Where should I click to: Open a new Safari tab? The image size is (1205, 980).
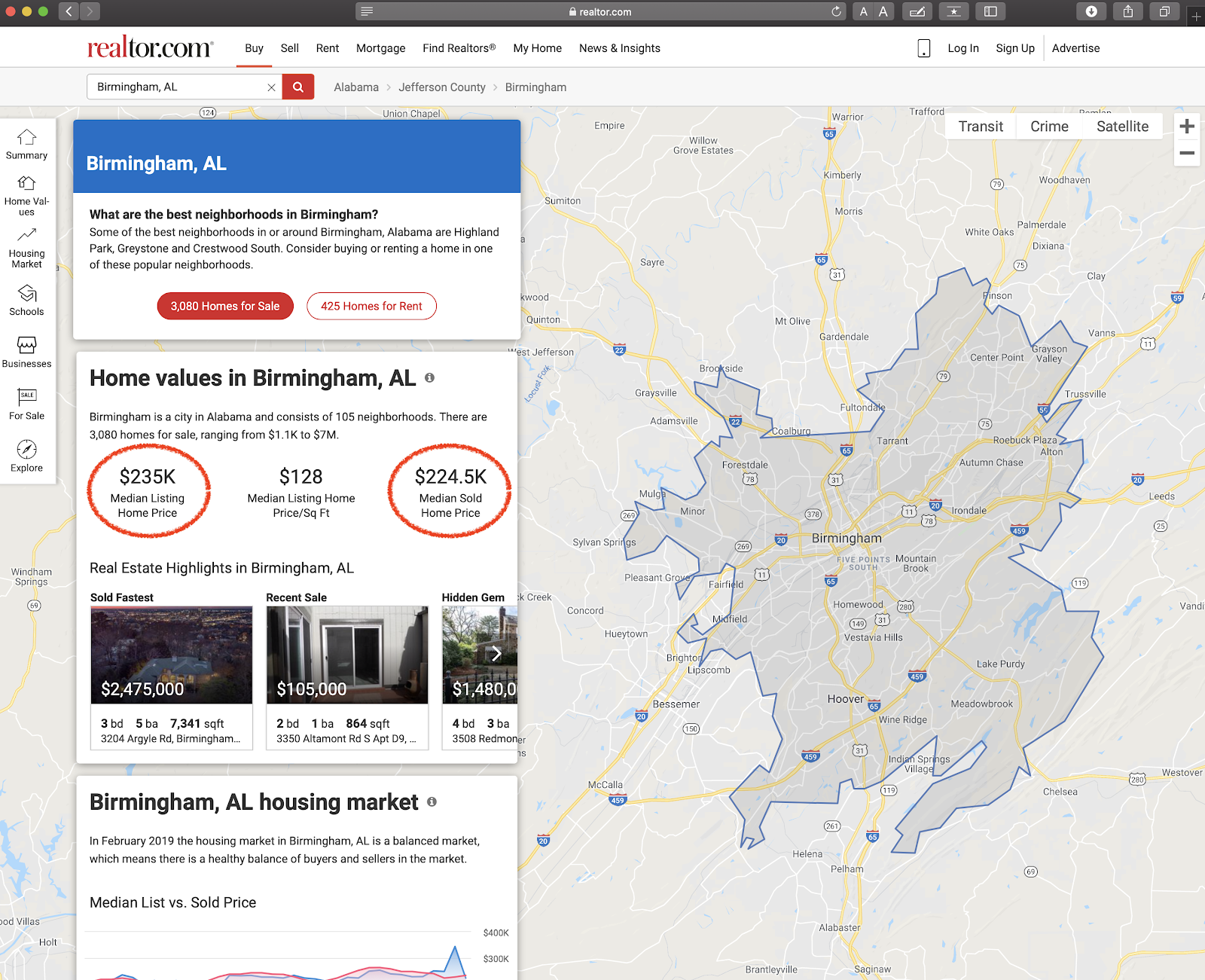pyautogui.click(x=1196, y=16)
